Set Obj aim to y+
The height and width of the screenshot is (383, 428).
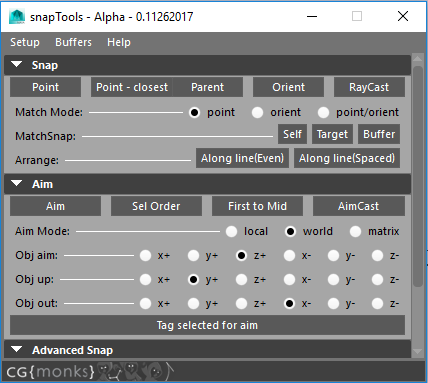coord(193,256)
